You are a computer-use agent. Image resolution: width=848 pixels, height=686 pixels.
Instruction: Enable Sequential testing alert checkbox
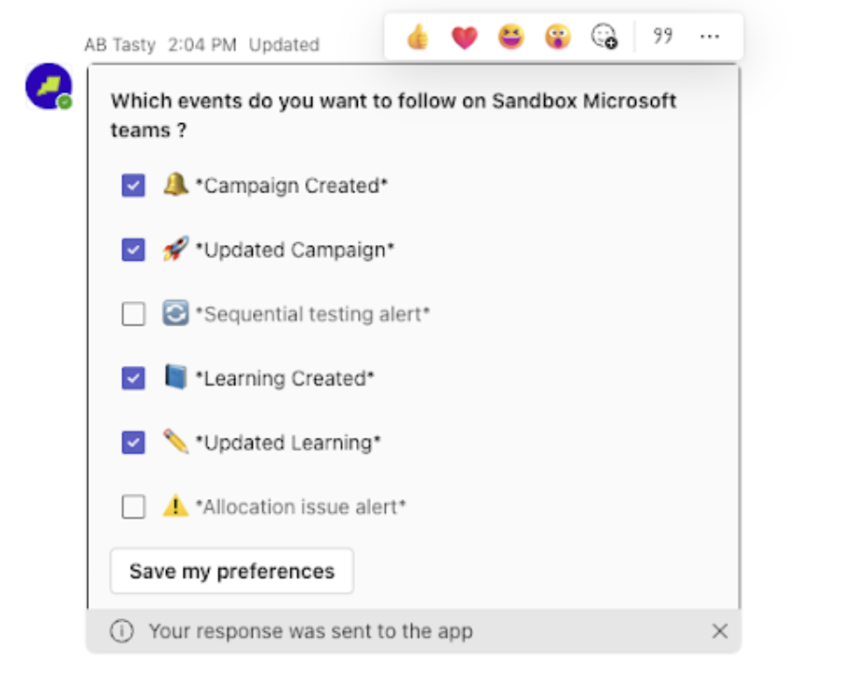pos(133,314)
